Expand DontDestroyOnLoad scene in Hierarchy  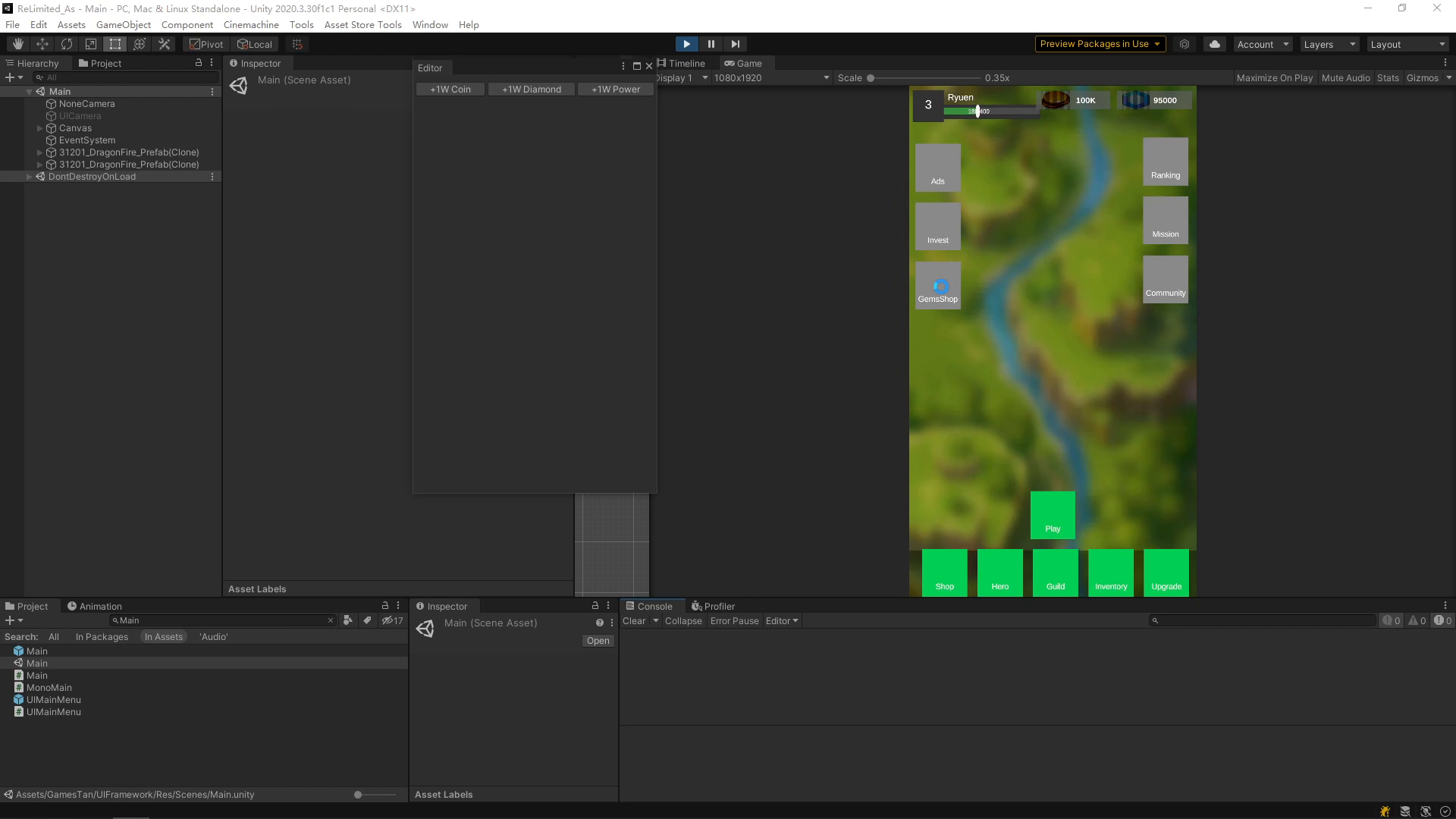30,177
